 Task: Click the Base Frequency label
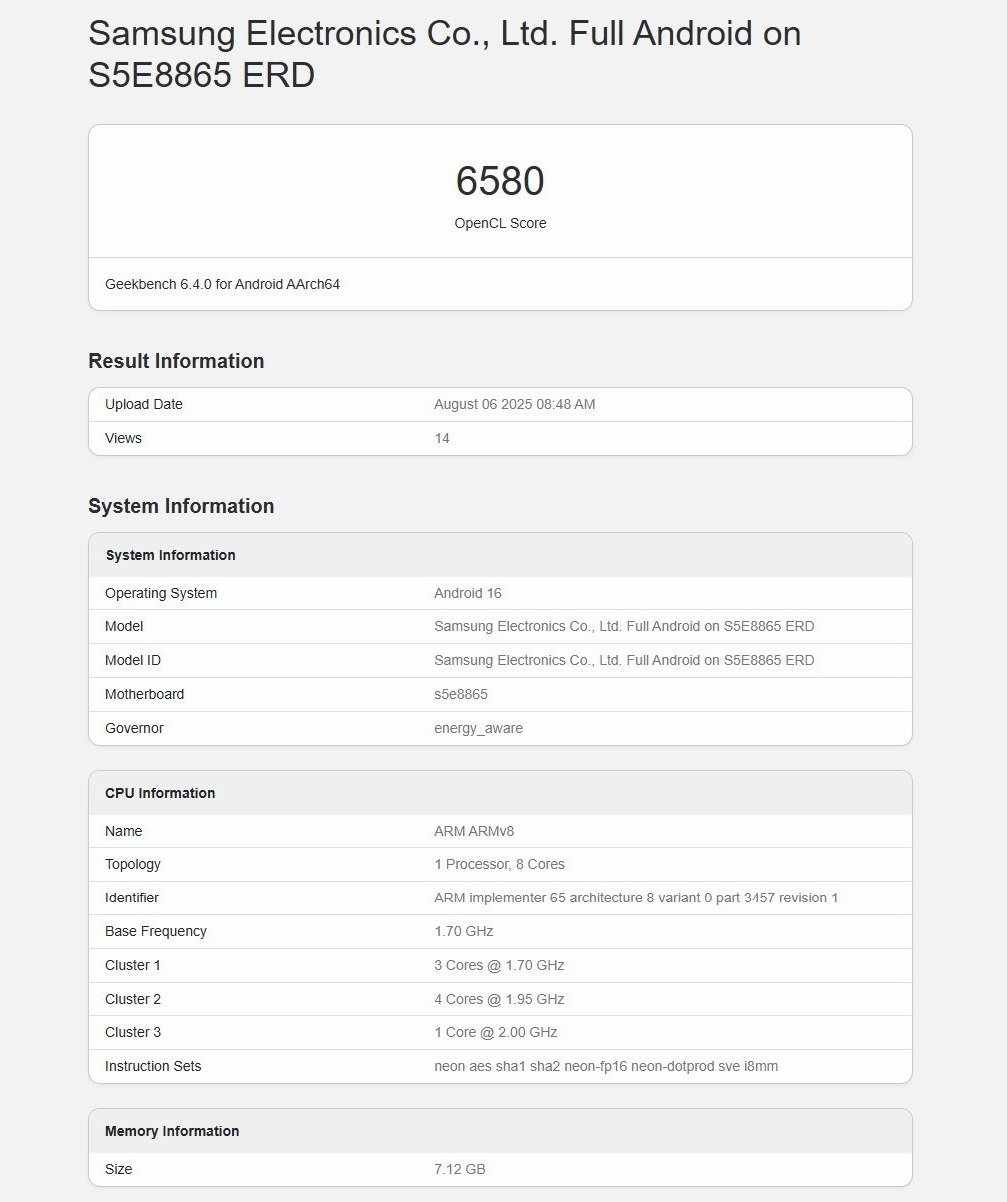(x=156, y=931)
